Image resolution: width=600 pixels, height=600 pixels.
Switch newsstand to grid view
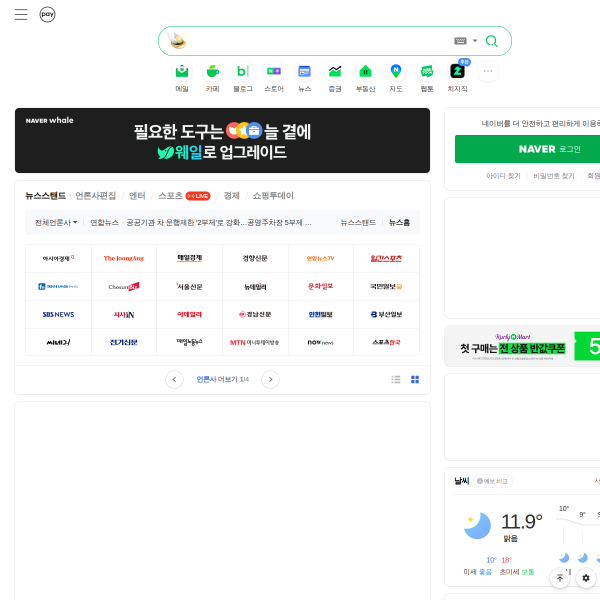[415, 380]
